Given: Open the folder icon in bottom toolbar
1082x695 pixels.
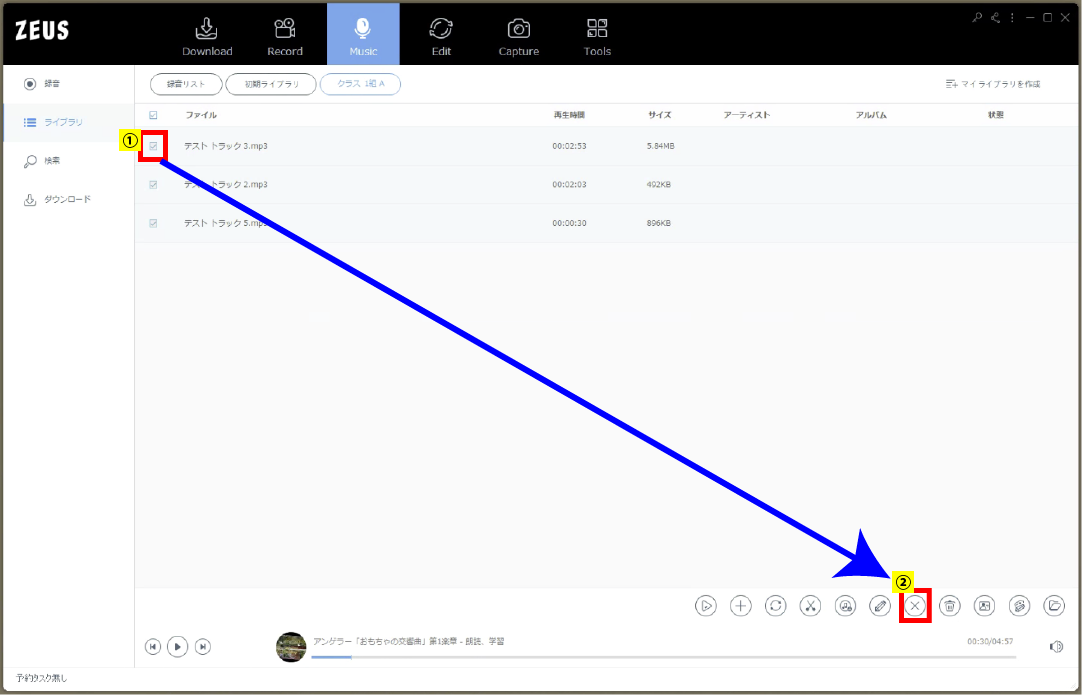Looking at the screenshot, I should pos(1054,605).
